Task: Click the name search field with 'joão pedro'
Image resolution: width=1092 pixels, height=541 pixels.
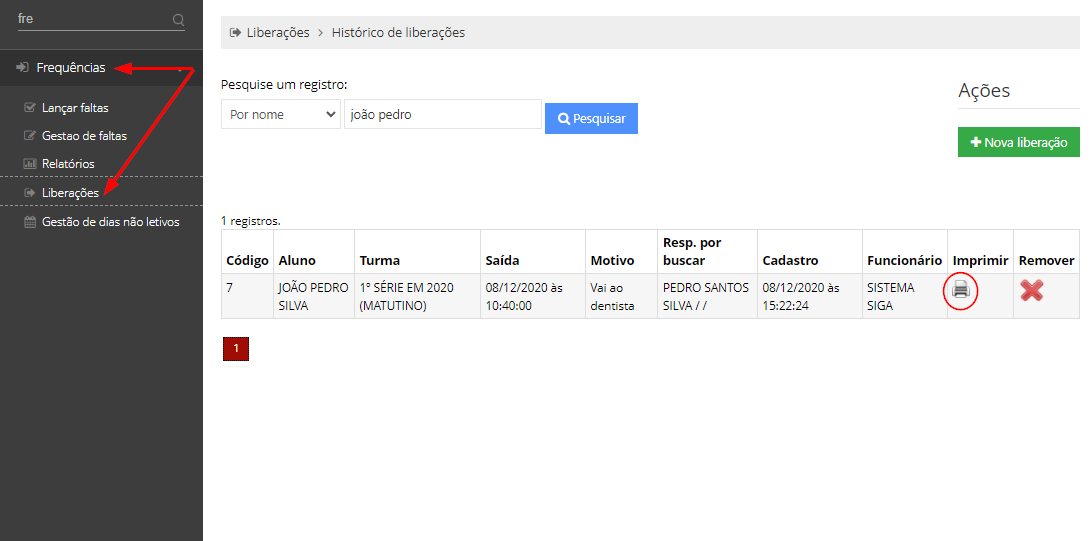Action: click(x=442, y=115)
